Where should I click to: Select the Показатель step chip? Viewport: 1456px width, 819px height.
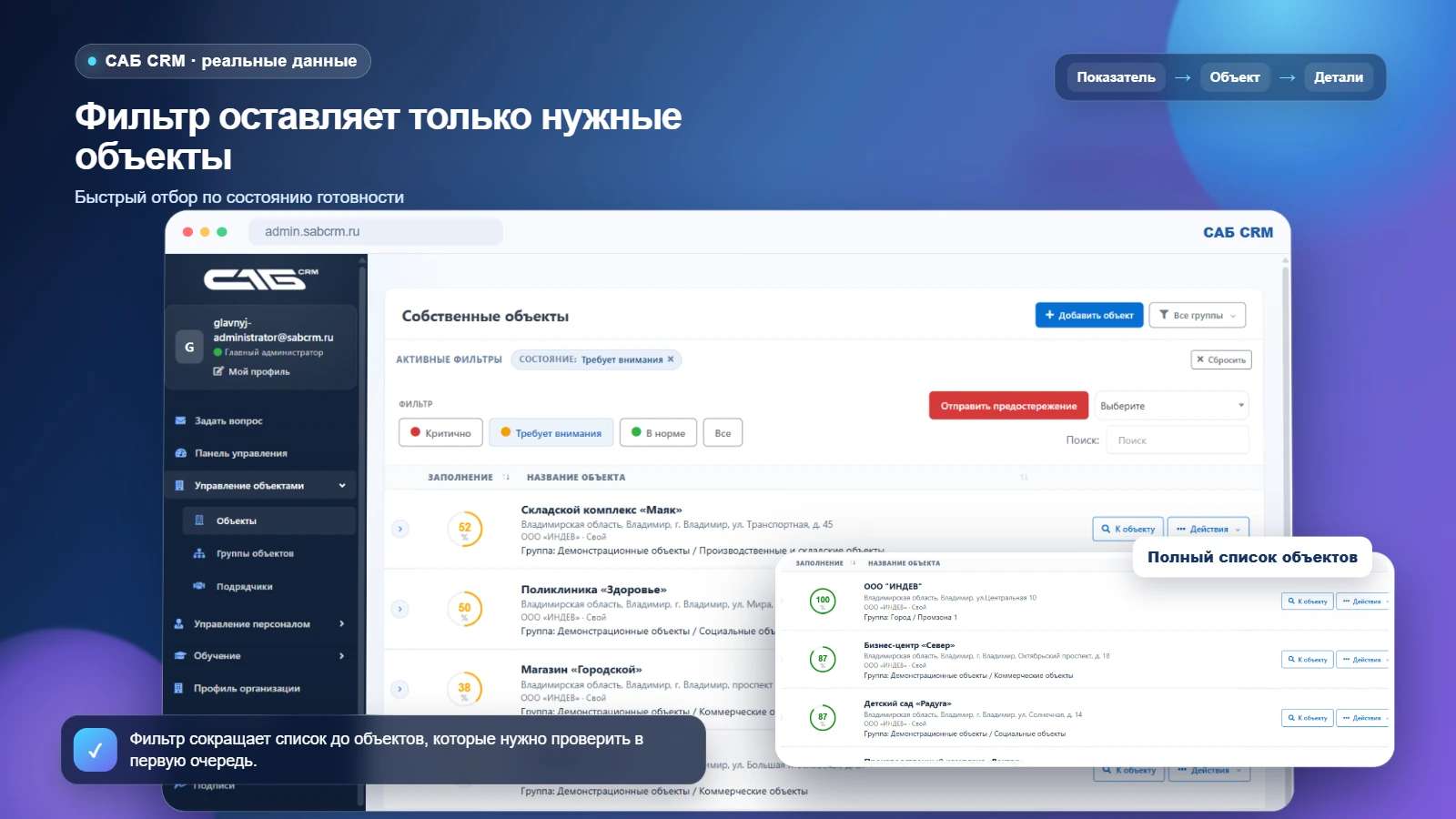tap(1116, 77)
